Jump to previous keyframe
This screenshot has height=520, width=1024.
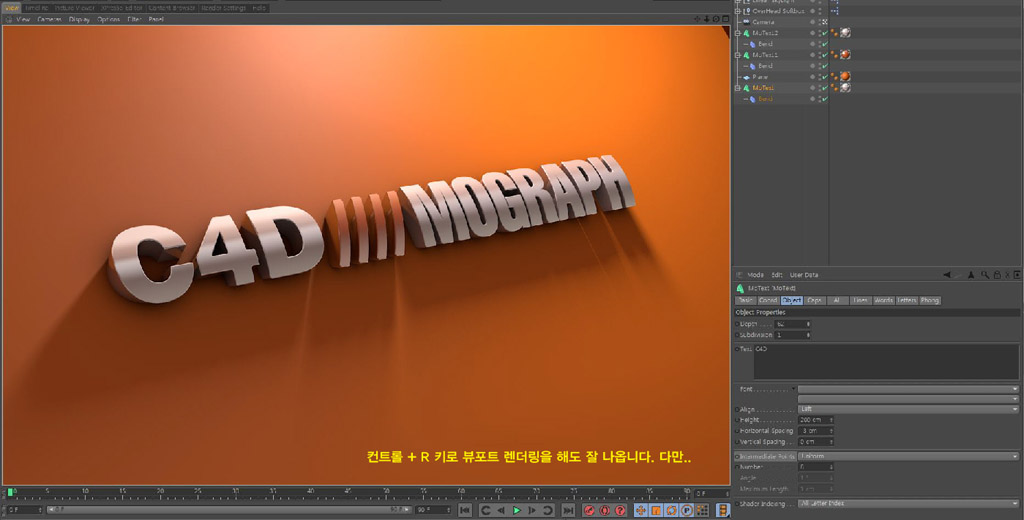pos(485,510)
